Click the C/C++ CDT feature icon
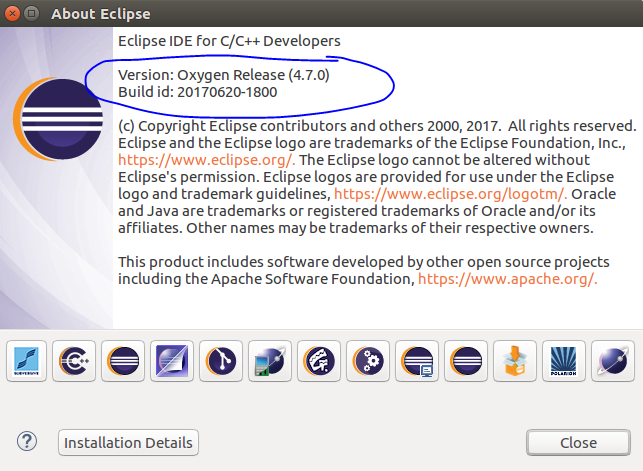643x471 pixels. click(74, 361)
